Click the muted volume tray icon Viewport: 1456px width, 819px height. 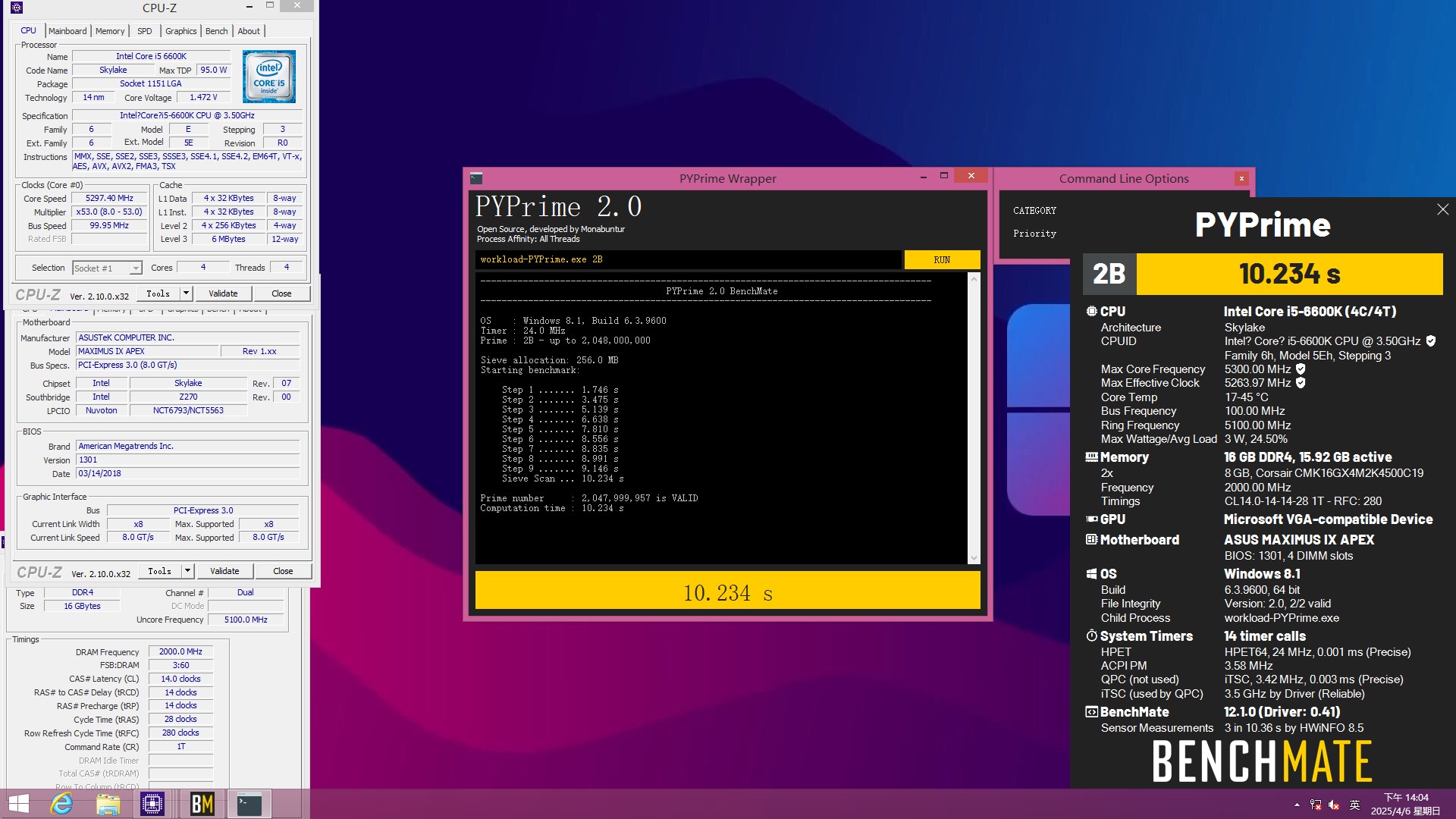pyautogui.click(x=1334, y=805)
